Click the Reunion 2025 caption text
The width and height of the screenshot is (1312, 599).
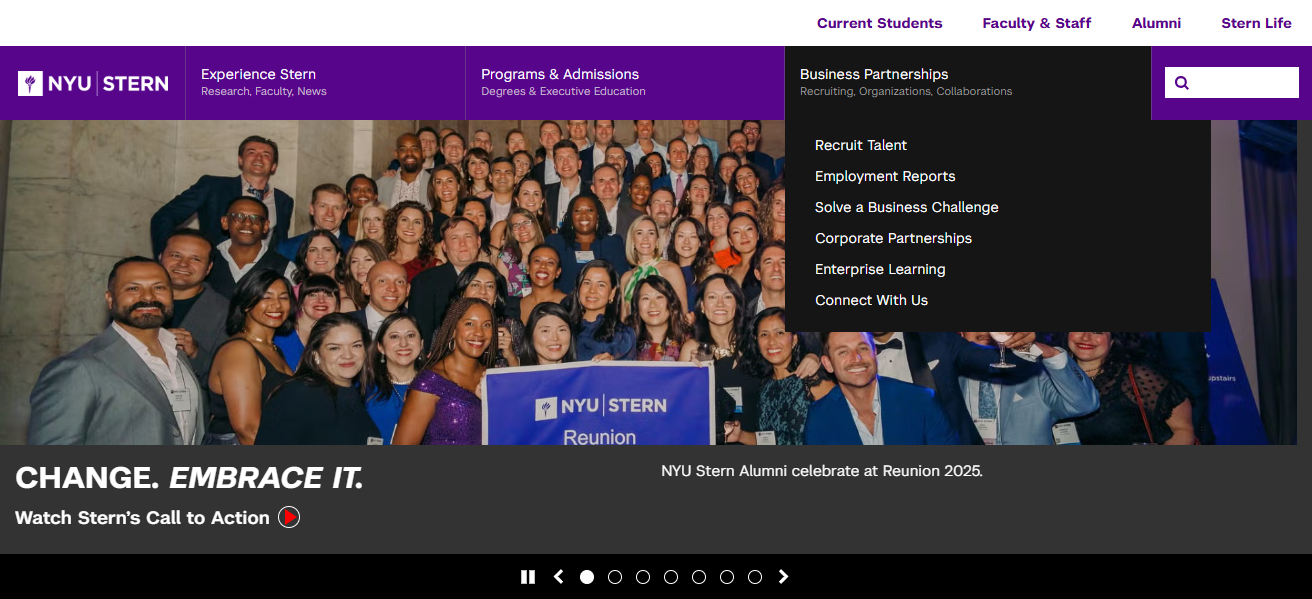tap(822, 470)
